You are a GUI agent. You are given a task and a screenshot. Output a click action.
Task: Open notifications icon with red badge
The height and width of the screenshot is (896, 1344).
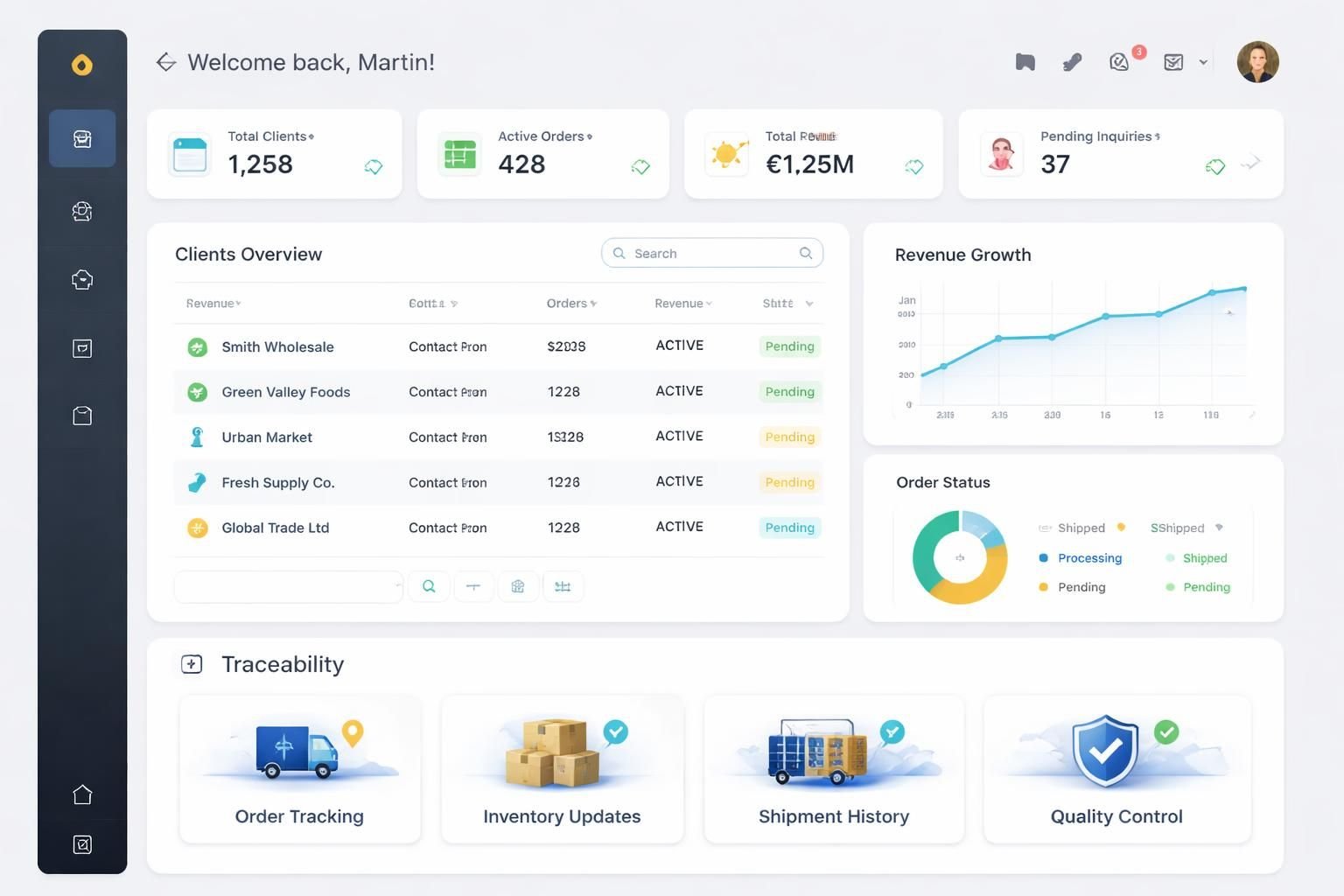(x=1120, y=61)
